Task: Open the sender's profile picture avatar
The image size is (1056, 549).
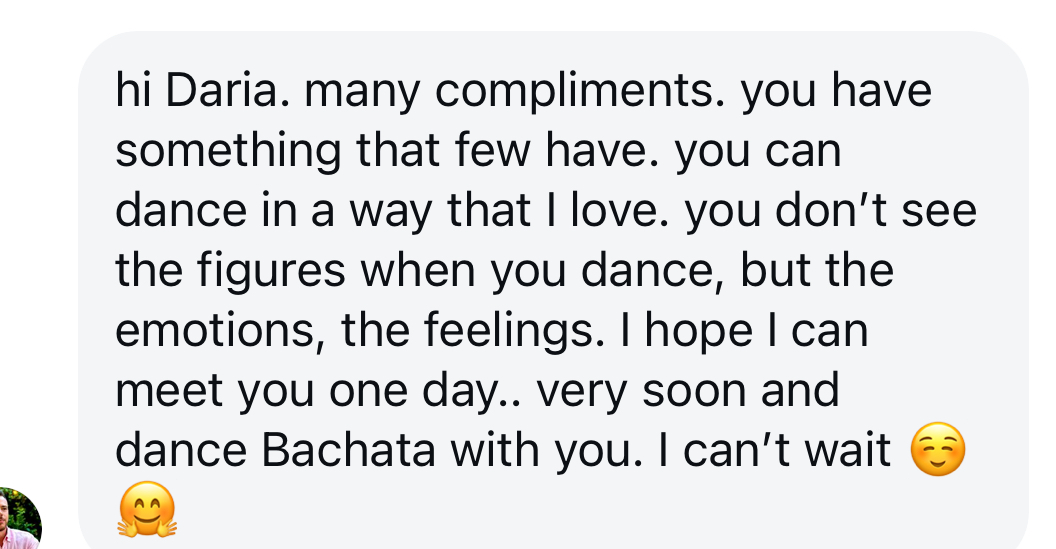Action: point(18,519)
